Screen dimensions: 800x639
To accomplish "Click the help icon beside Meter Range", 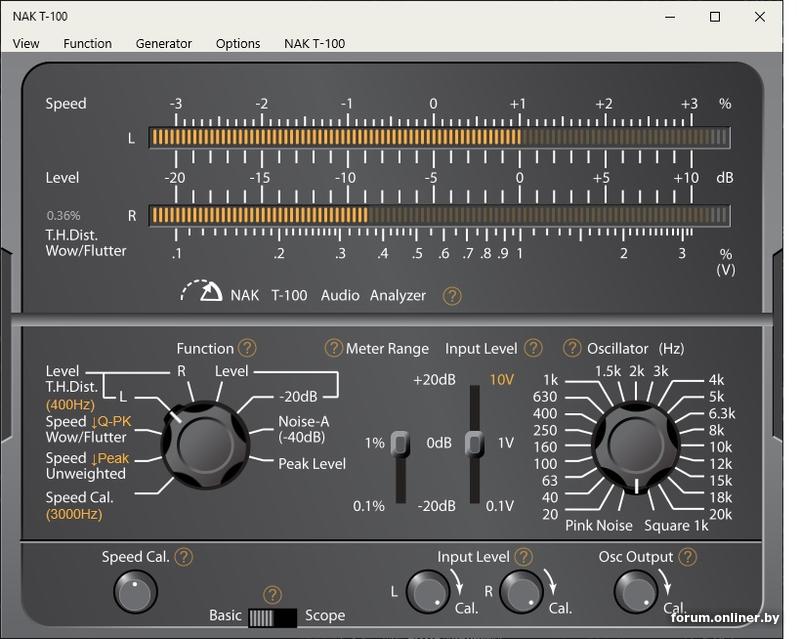I will (334, 348).
